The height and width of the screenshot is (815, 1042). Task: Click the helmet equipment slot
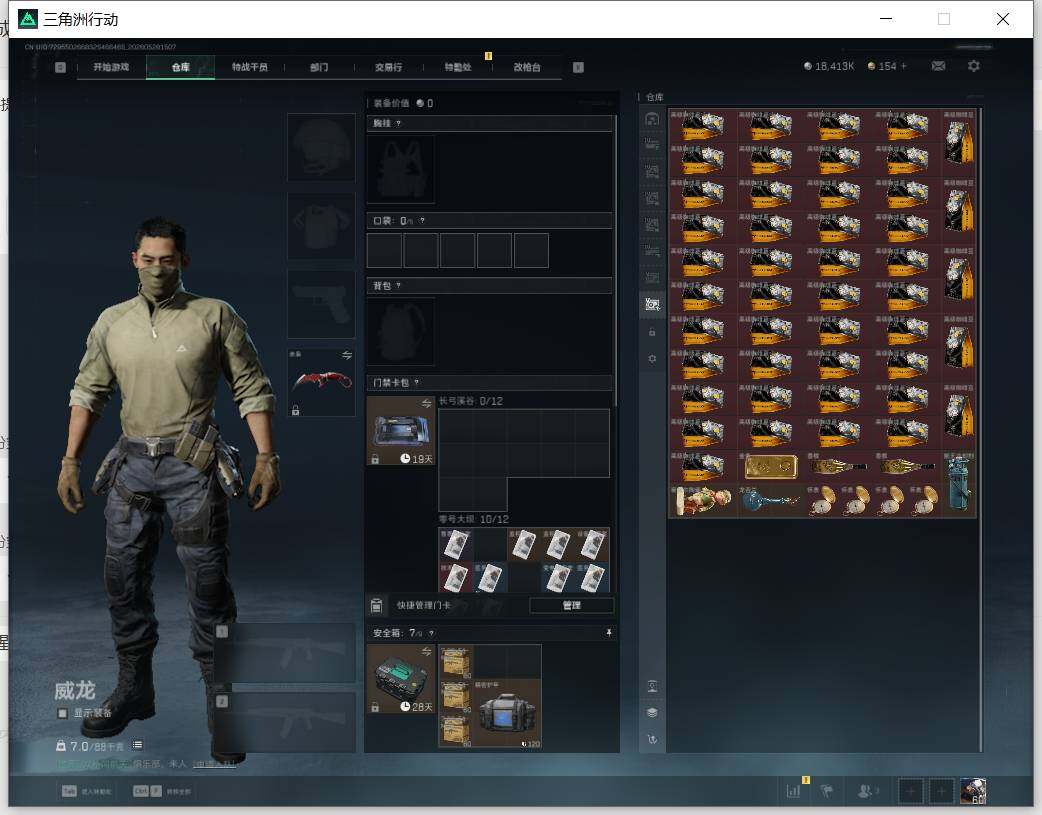click(x=321, y=147)
